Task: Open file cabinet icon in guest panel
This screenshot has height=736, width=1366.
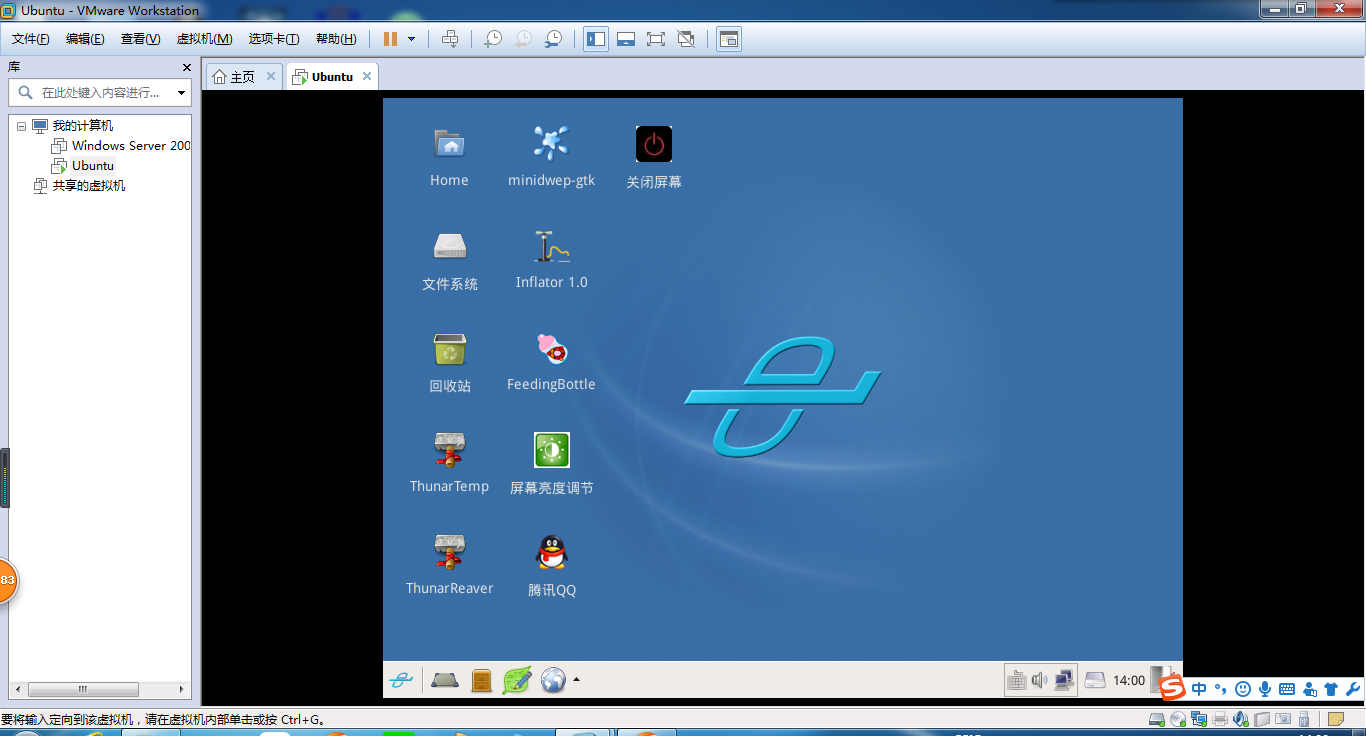Action: 481,681
